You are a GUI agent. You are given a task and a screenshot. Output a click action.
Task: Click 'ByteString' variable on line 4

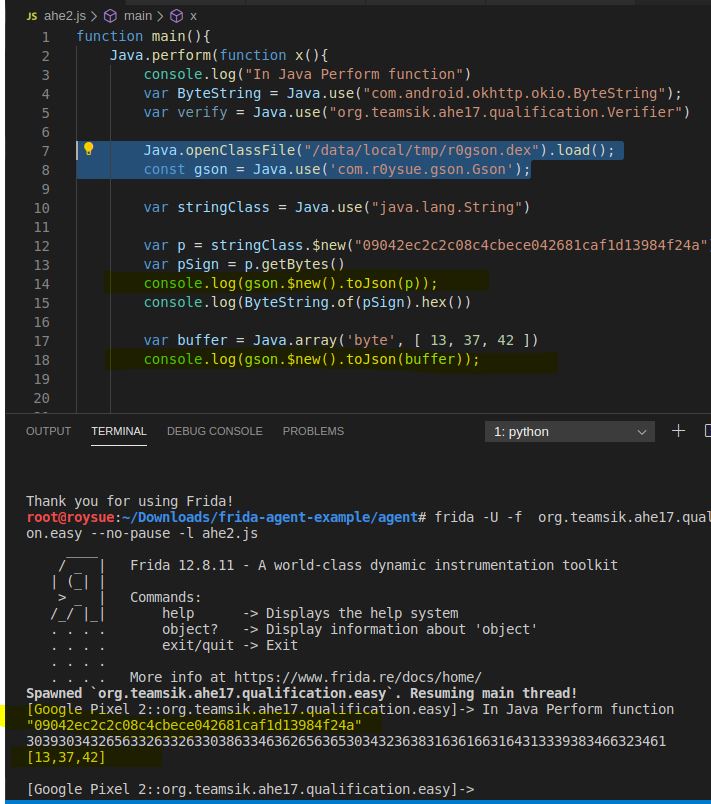tap(219, 93)
